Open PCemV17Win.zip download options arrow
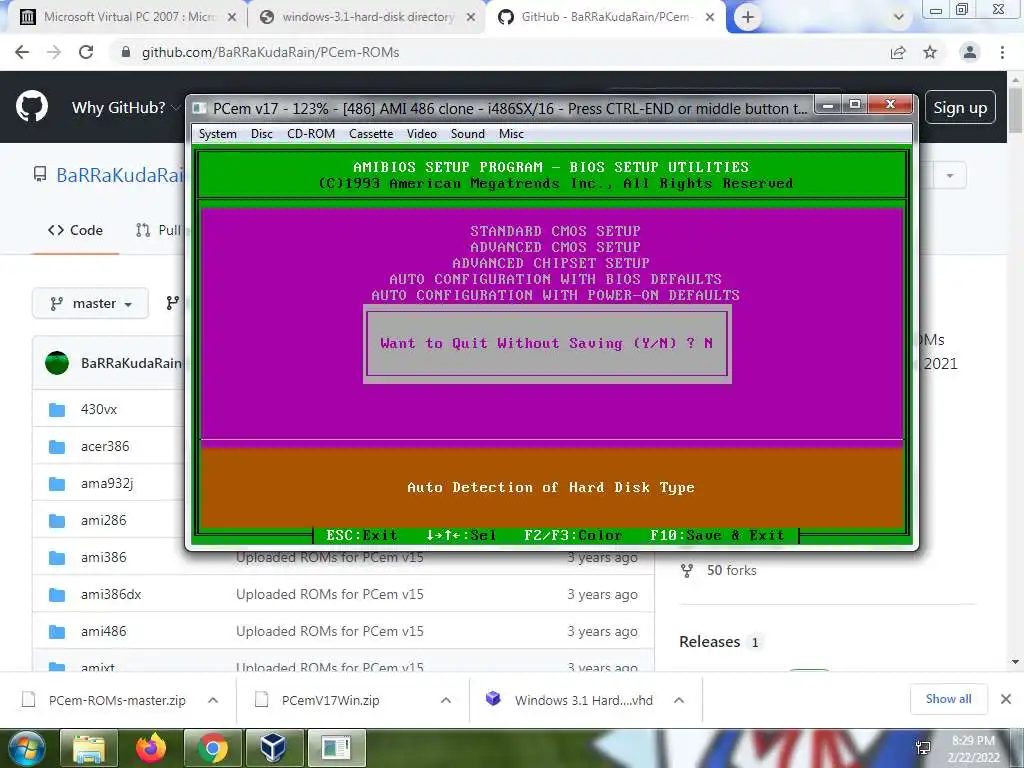Viewport: 1024px width, 768px height. (446, 700)
